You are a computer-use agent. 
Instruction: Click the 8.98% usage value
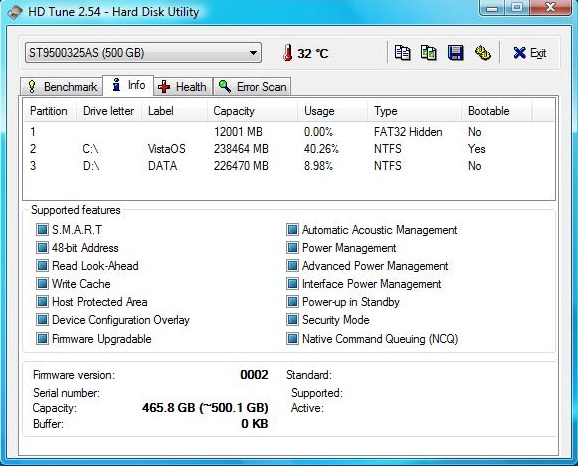318,166
